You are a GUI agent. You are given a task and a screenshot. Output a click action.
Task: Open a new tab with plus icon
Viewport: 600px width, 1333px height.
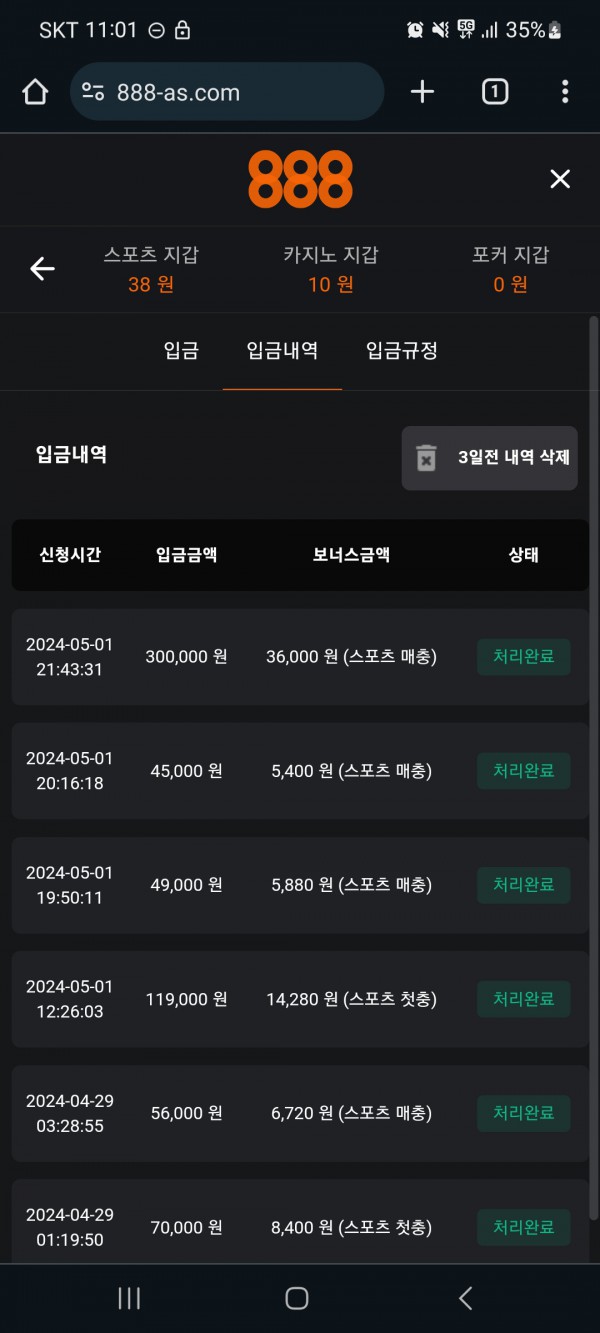click(423, 93)
